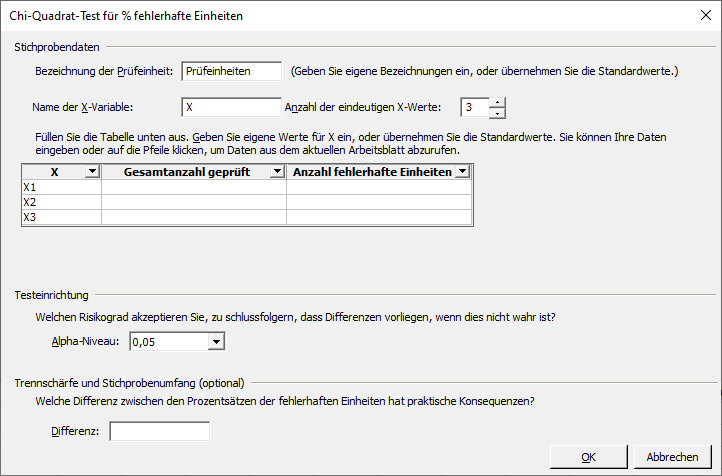Click Anzahl fehlerhafte Einheiten cell for X1

point(379,187)
